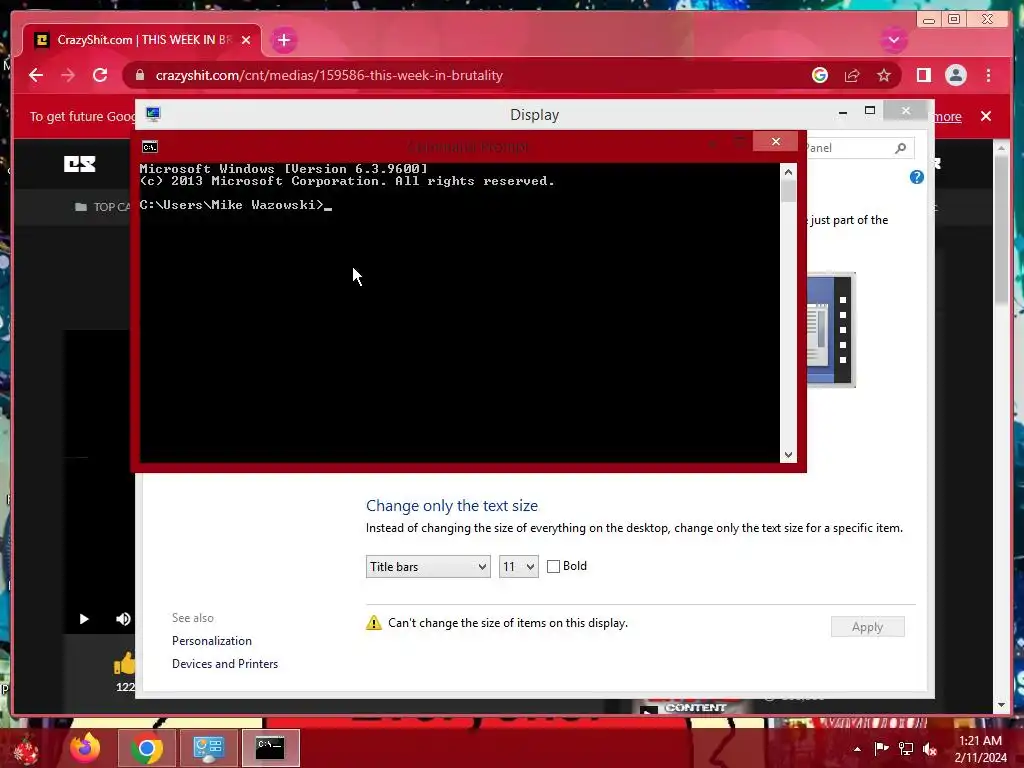Reload the Chrome page
This screenshot has height=768, width=1024.
(100, 75)
